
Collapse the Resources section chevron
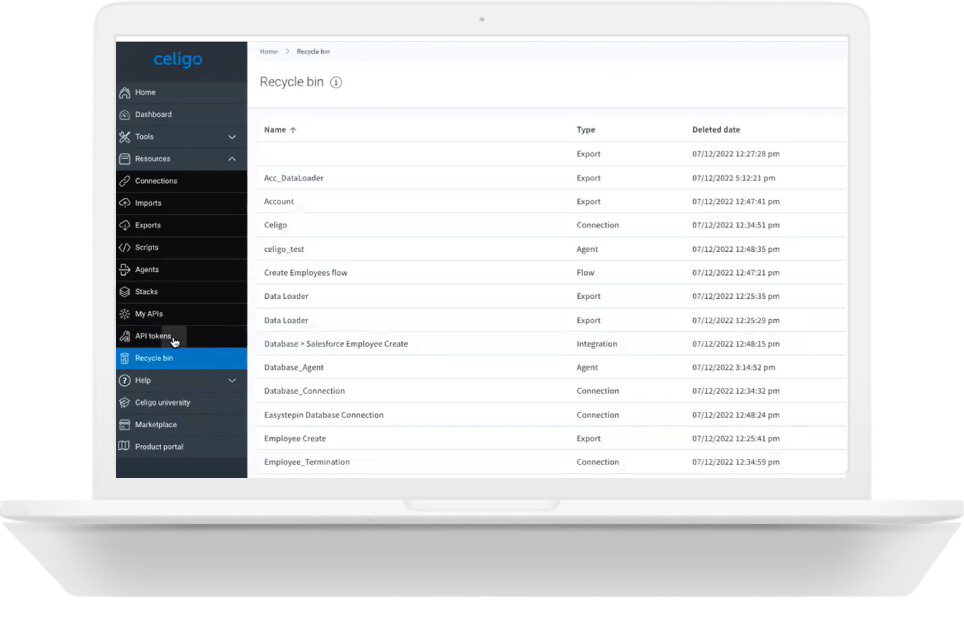[232, 159]
